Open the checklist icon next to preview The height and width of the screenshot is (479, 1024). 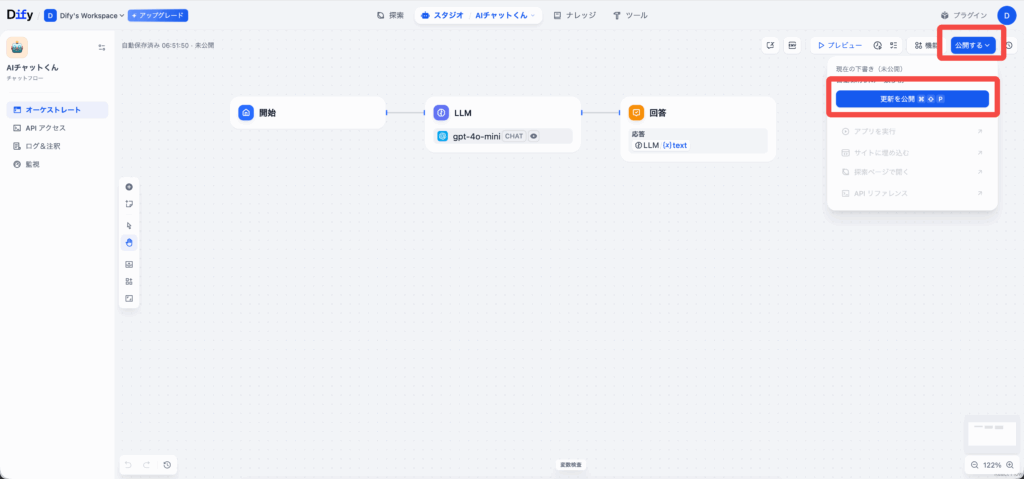894,45
